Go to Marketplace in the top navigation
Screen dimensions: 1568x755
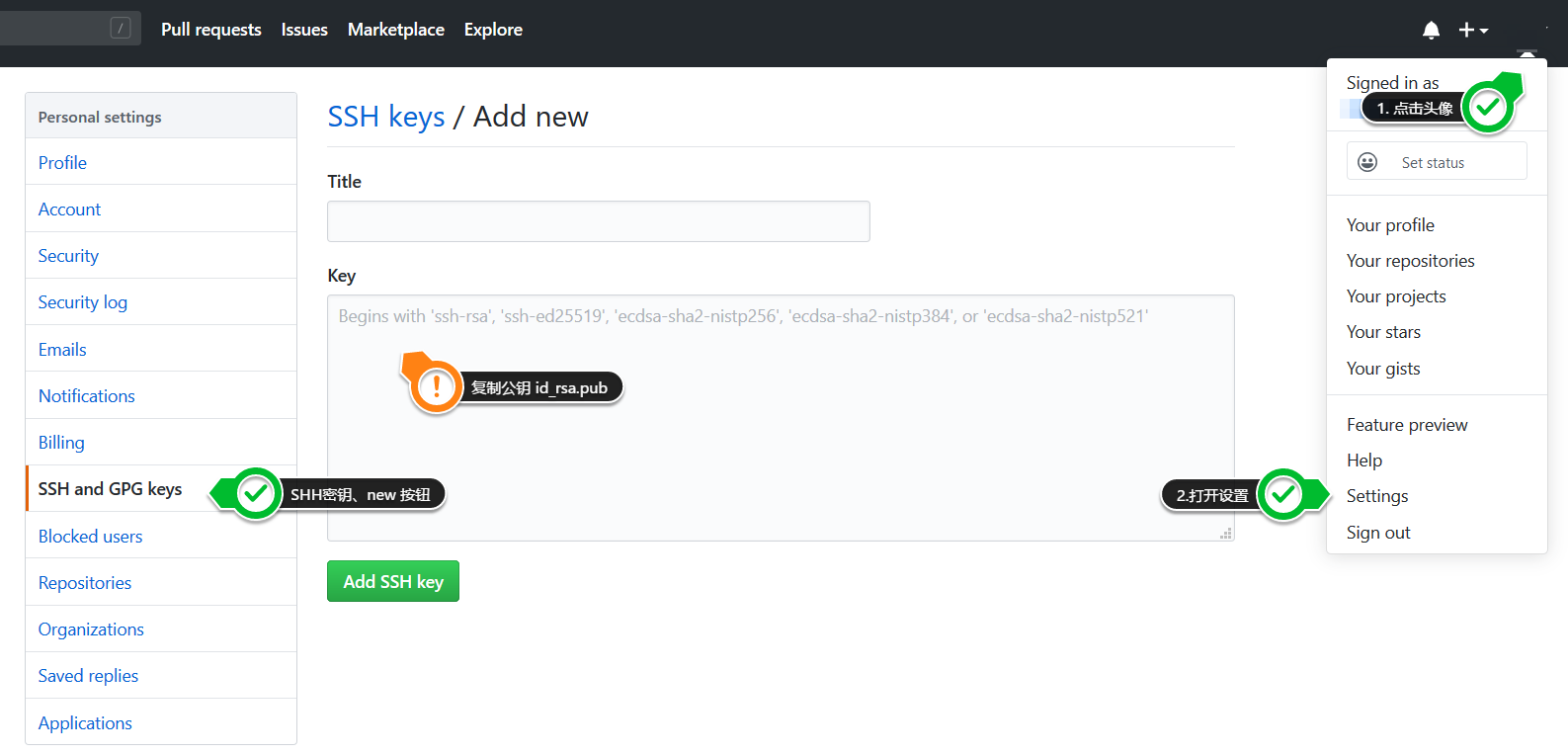pyautogui.click(x=396, y=30)
